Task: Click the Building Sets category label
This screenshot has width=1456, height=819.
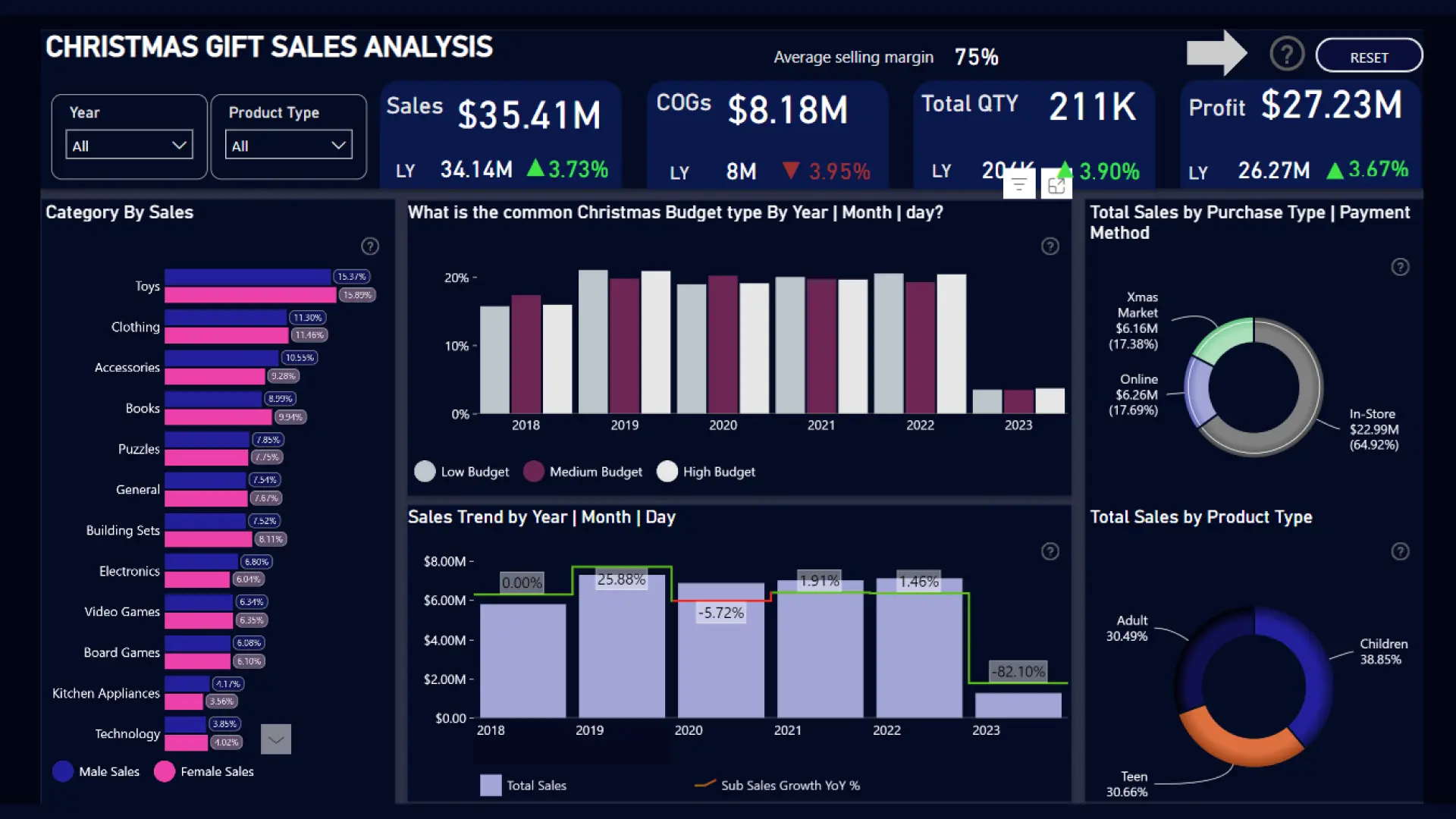Action: click(123, 530)
